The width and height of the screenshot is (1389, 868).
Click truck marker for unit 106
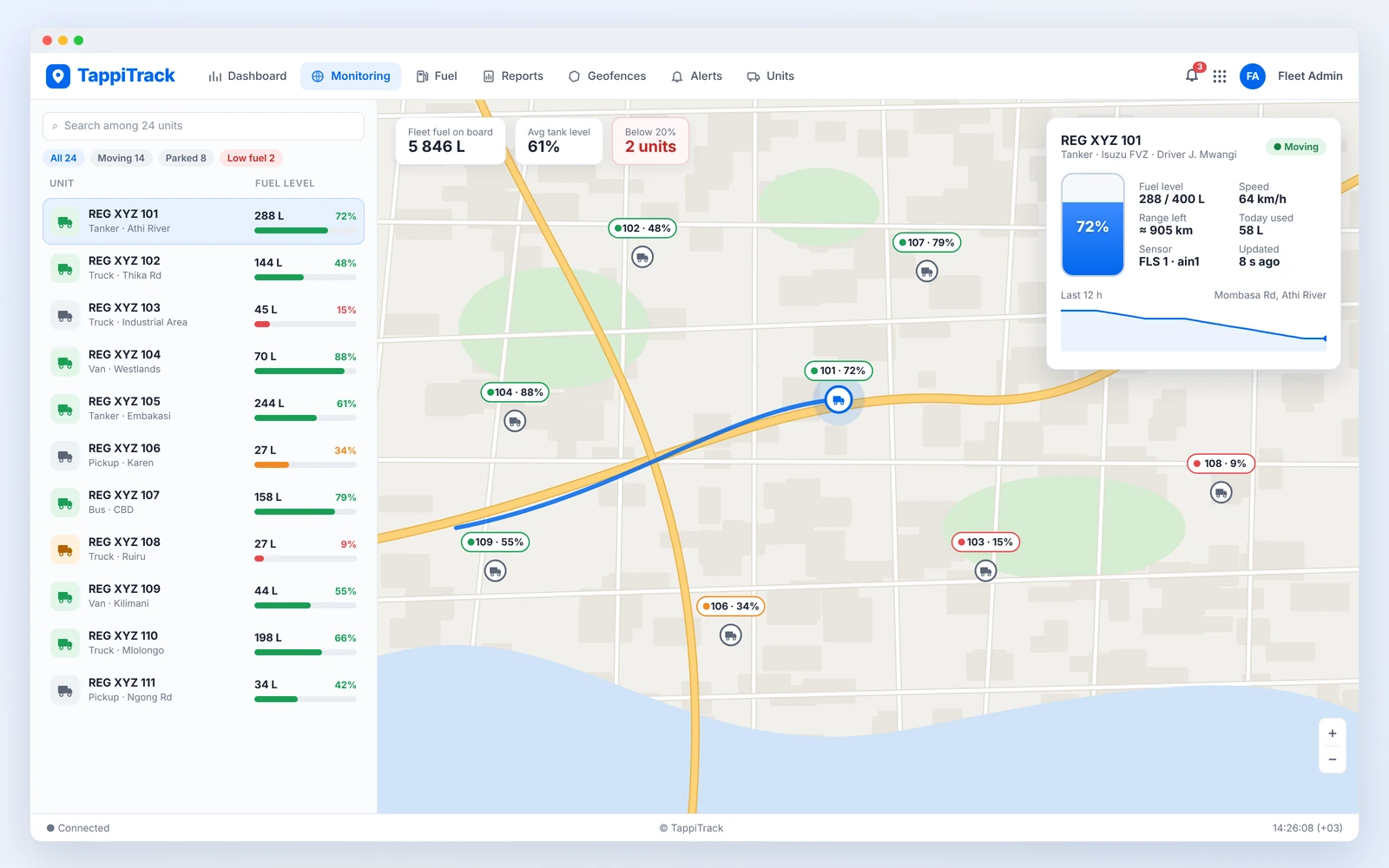(x=731, y=635)
